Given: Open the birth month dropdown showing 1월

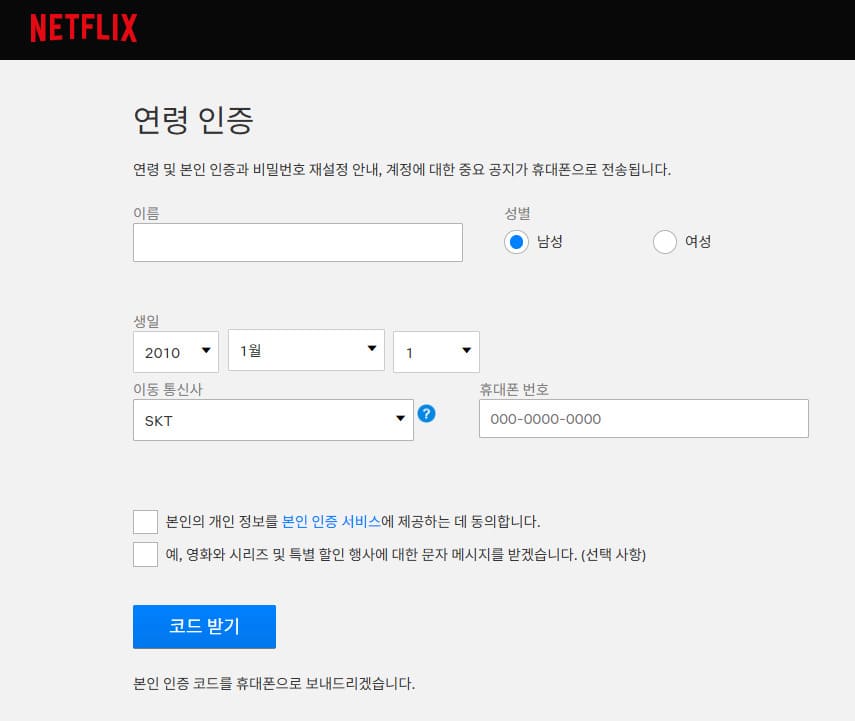Looking at the screenshot, I should pyautogui.click(x=305, y=349).
